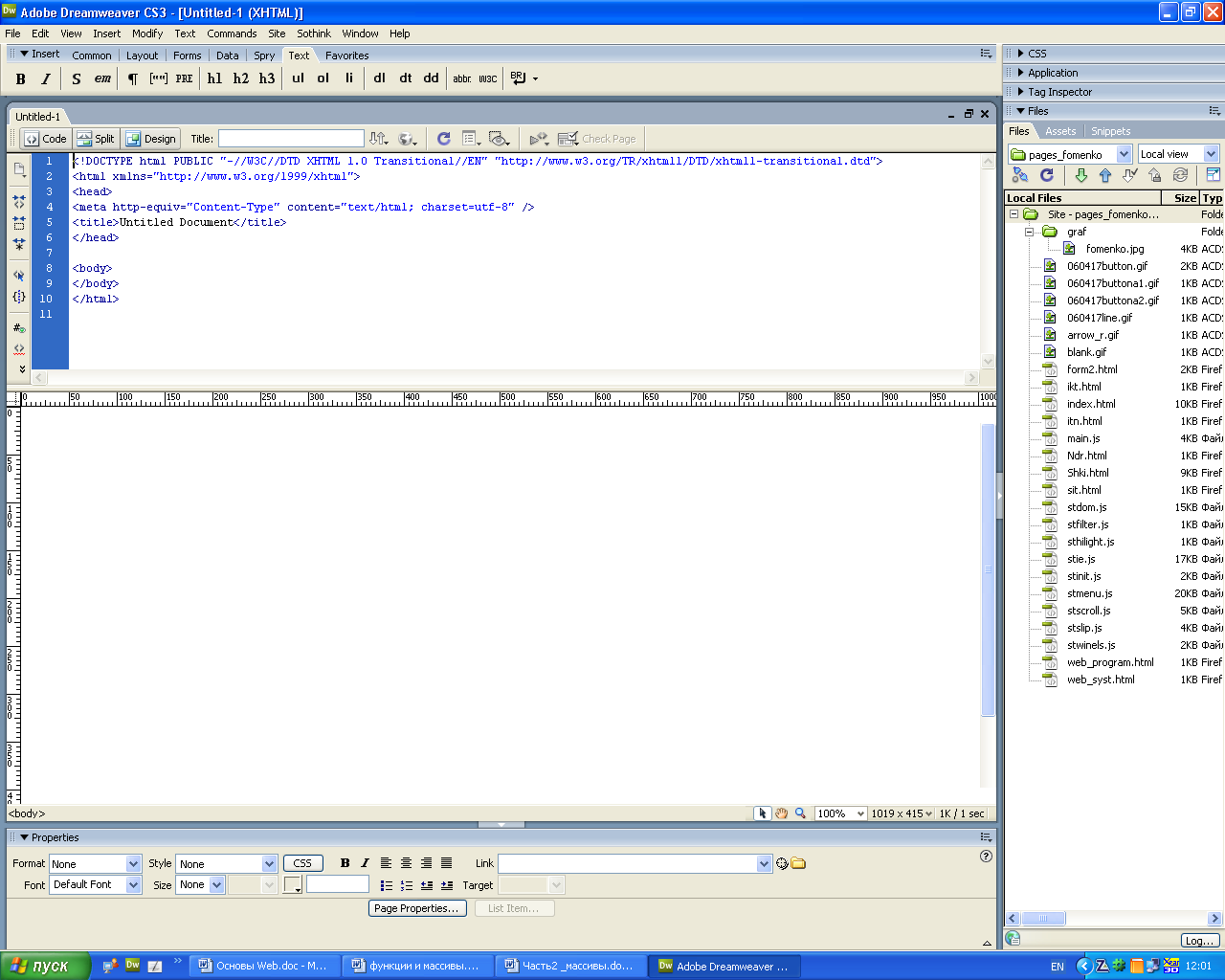
Task: Click the Italic icon in Insert bar
Action: click(45, 78)
